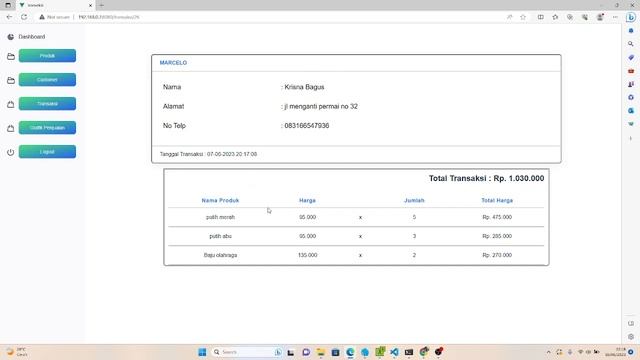This screenshot has width=640, height=360.
Task: Toggle split screen icon in toolbar
Action: 540,17
